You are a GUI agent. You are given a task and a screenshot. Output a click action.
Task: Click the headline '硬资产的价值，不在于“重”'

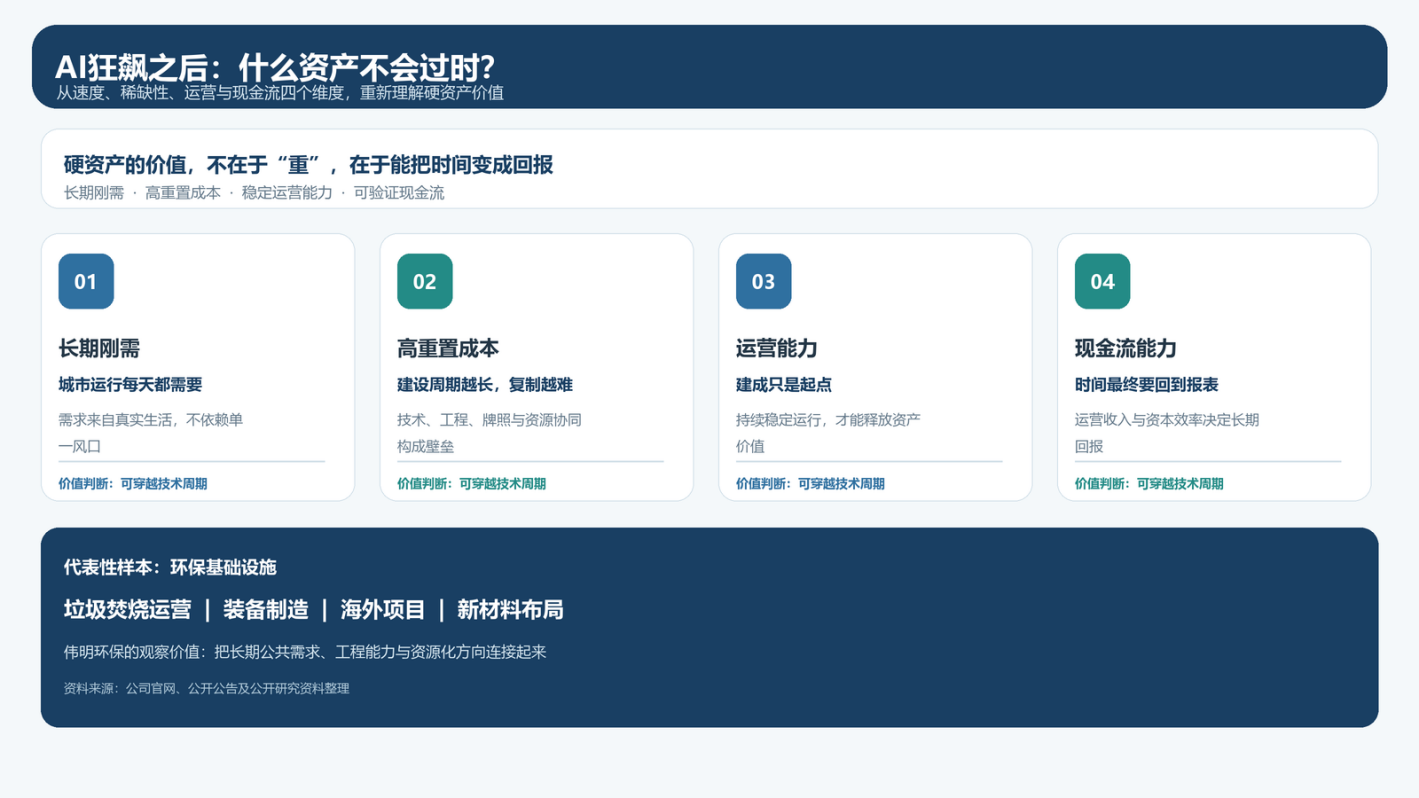pos(308,165)
